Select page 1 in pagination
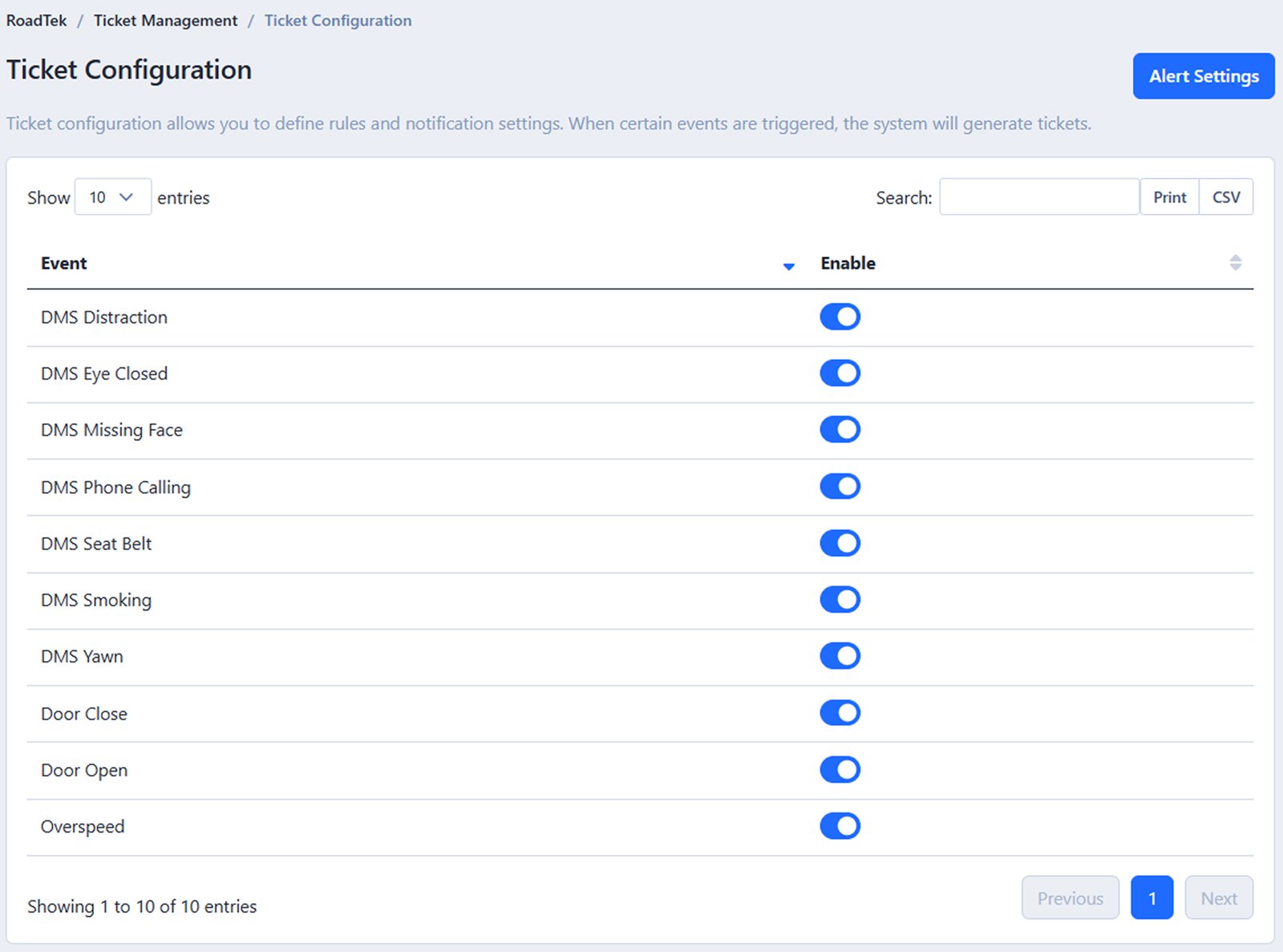Screen dimensions: 1283x952 pyautogui.click(x=1151, y=898)
